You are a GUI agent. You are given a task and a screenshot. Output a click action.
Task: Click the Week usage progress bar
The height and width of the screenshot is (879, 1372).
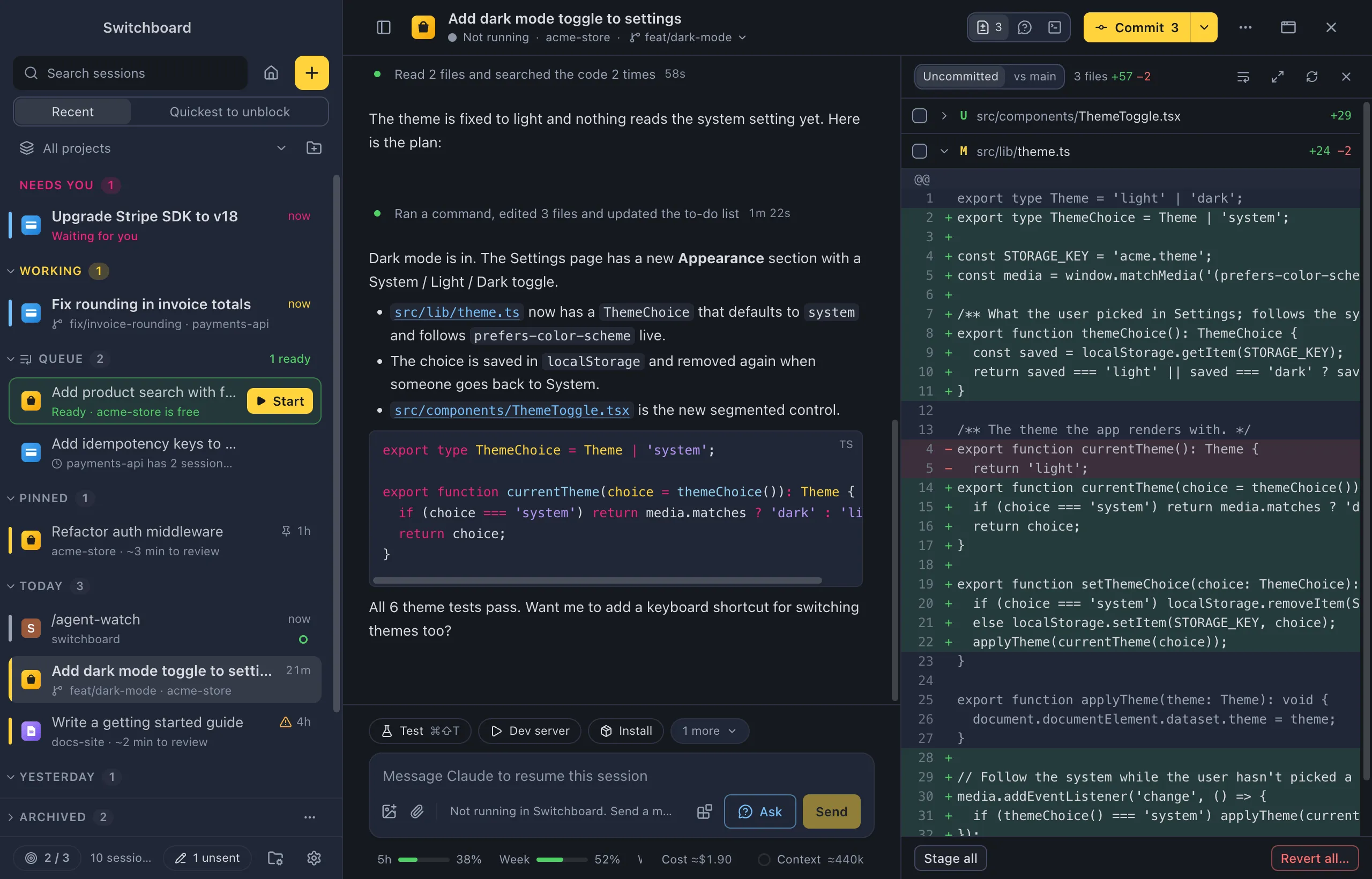[562, 860]
